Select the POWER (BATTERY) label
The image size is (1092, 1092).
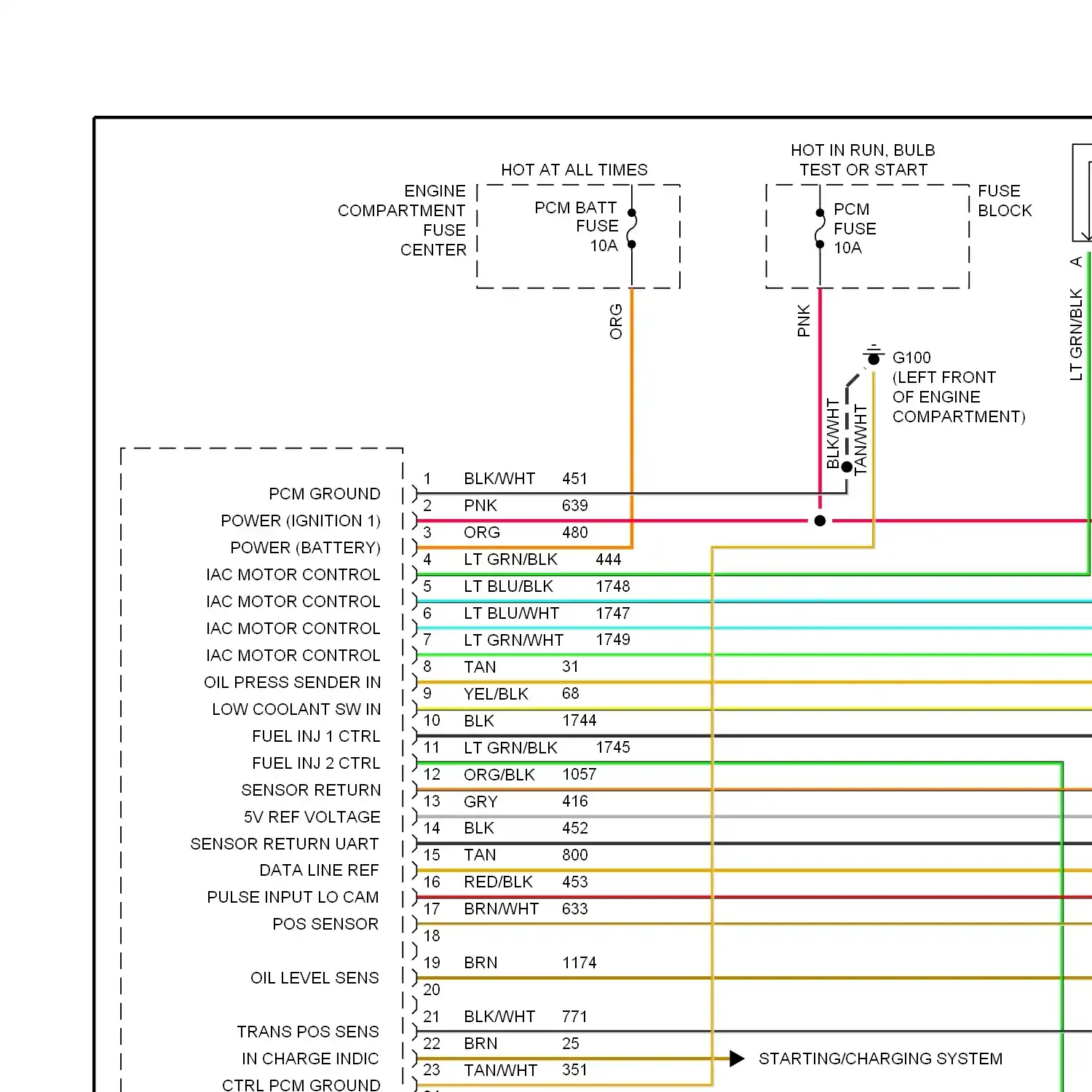[305, 547]
